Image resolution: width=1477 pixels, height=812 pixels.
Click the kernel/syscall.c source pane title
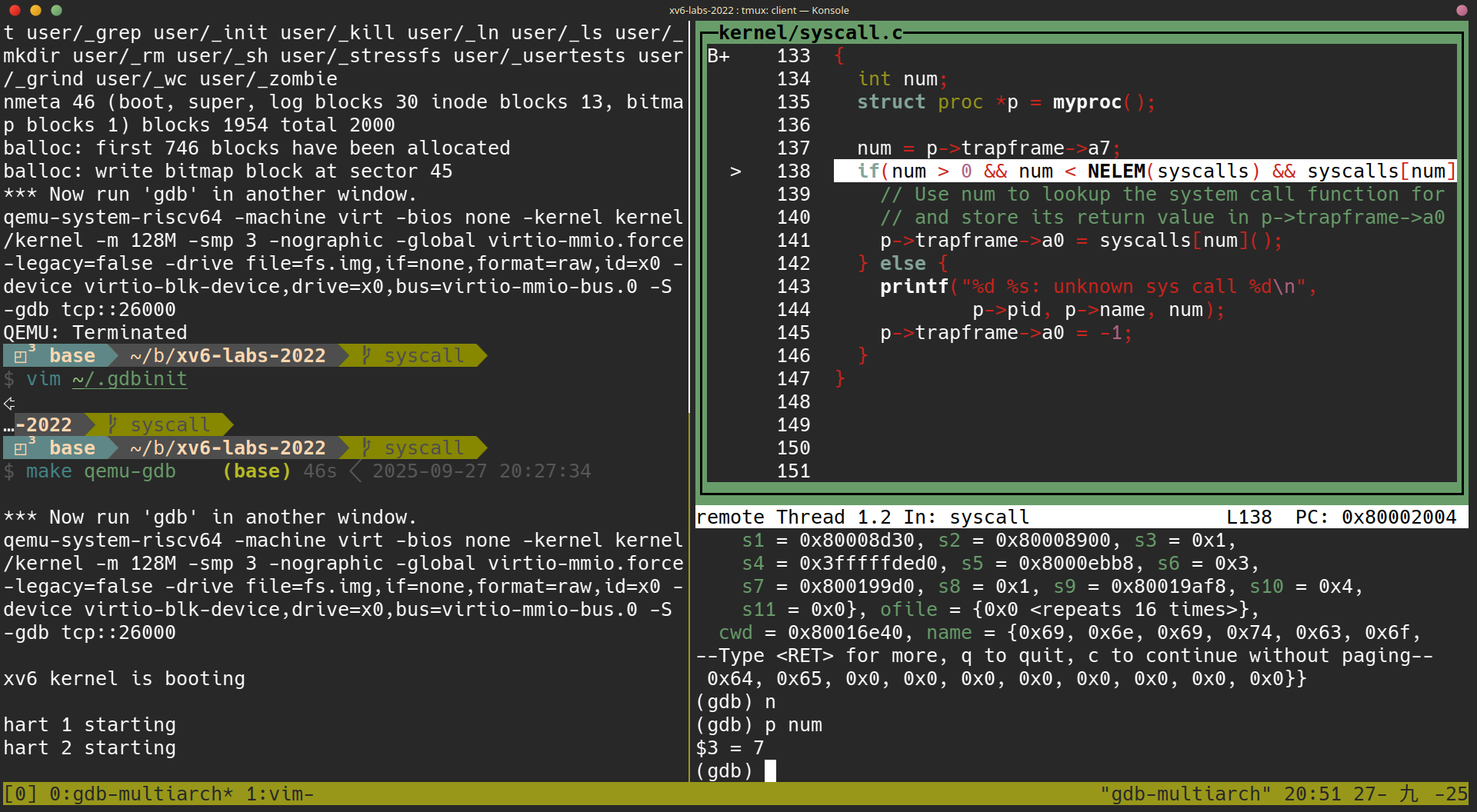pos(810,33)
